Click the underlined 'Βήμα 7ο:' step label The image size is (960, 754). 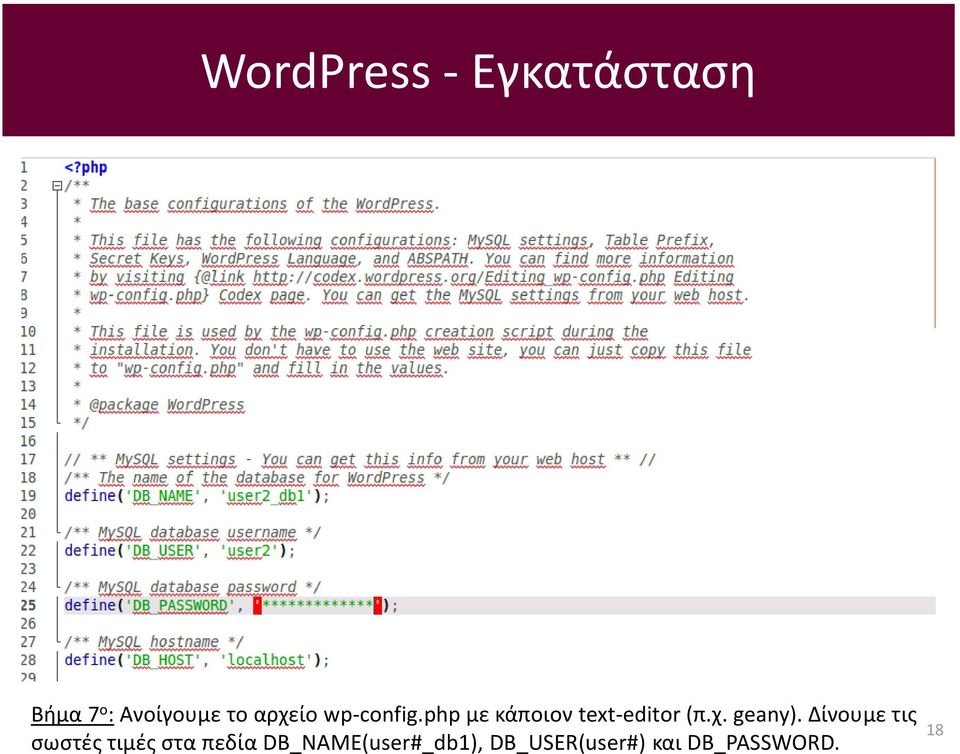tap(72, 714)
